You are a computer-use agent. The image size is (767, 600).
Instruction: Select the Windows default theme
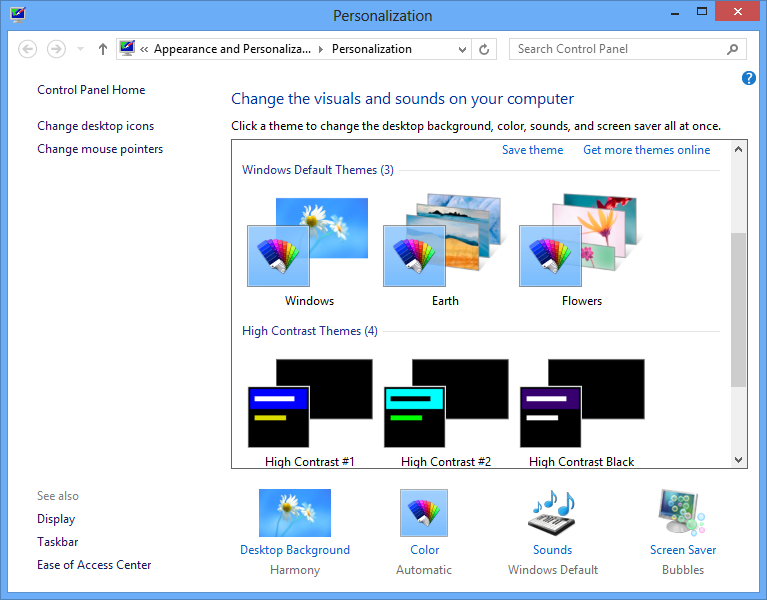(309, 245)
